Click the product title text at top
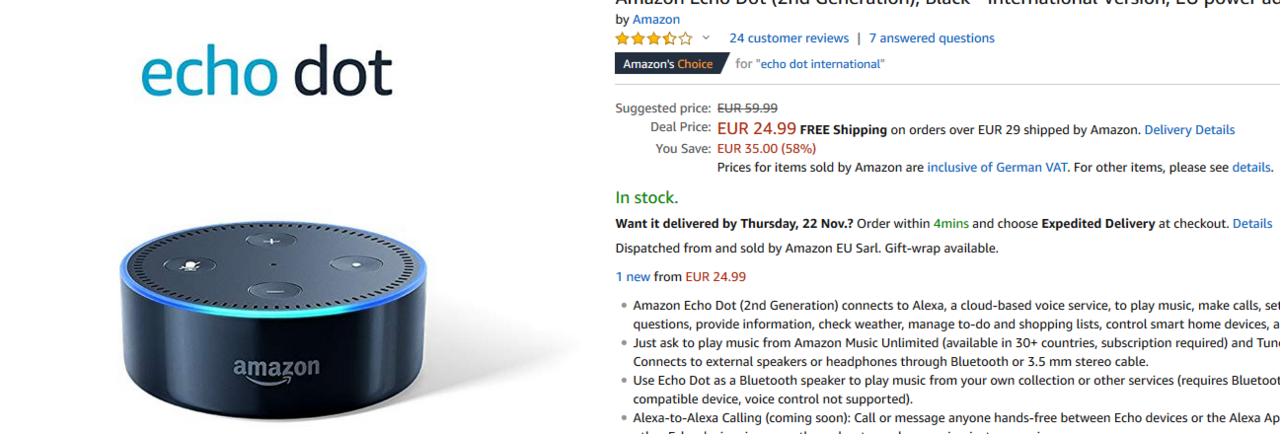The width and height of the screenshot is (1280, 434). pyautogui.click(x=947, y=3)
